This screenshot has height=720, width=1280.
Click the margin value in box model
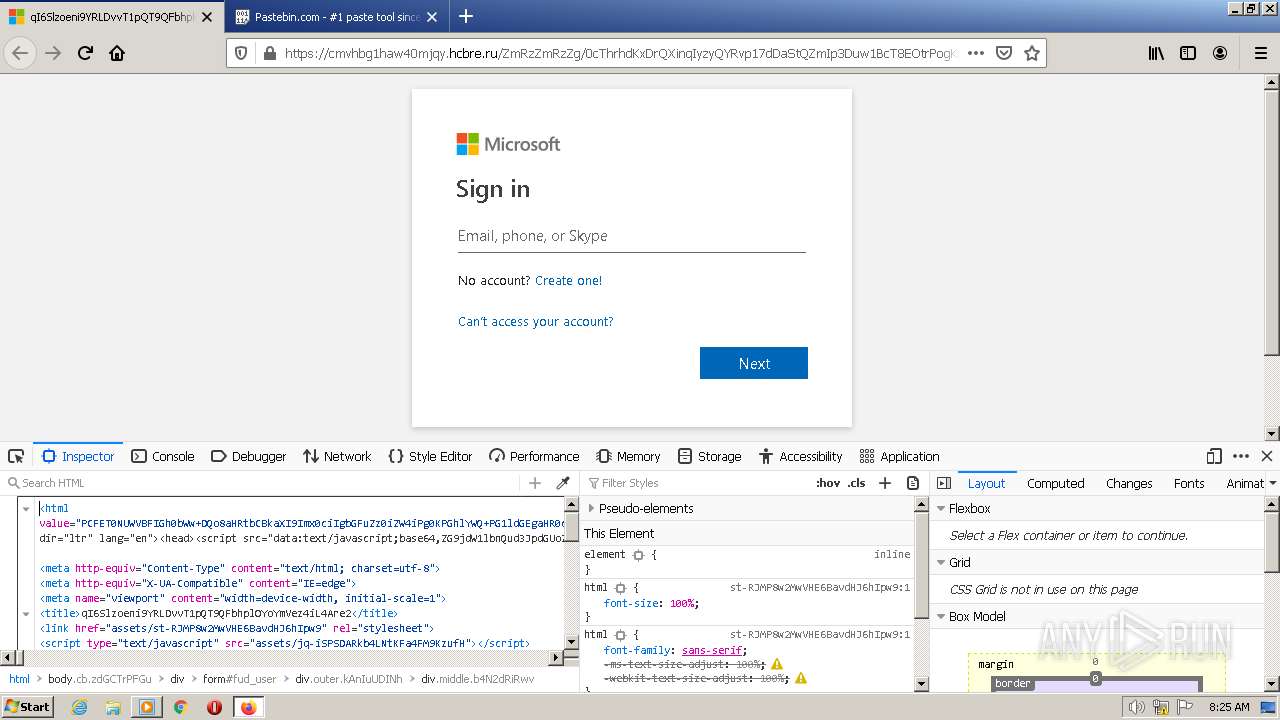click(x=1095, y=662)
